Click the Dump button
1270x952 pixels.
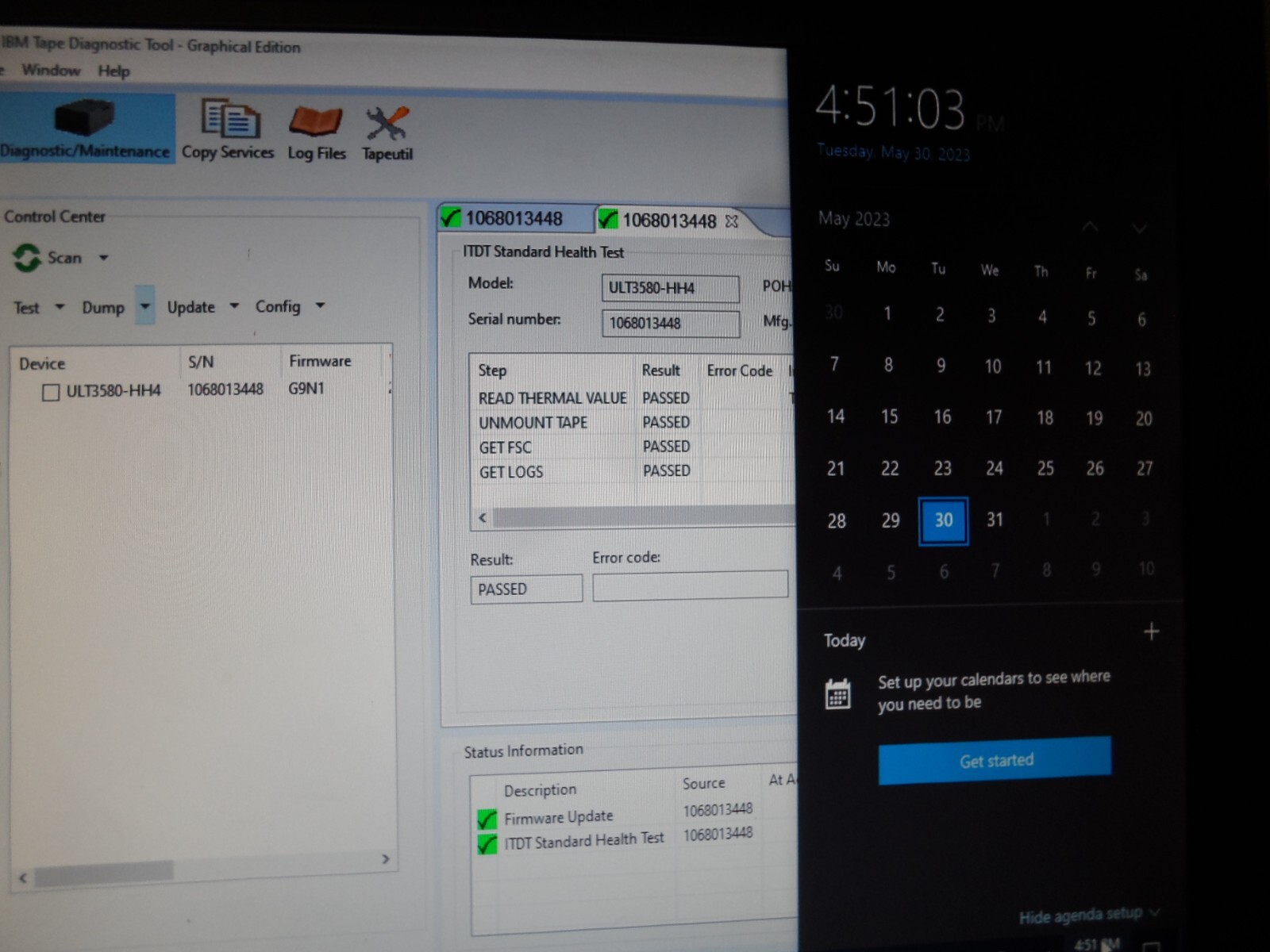click(x=103, y=308)
